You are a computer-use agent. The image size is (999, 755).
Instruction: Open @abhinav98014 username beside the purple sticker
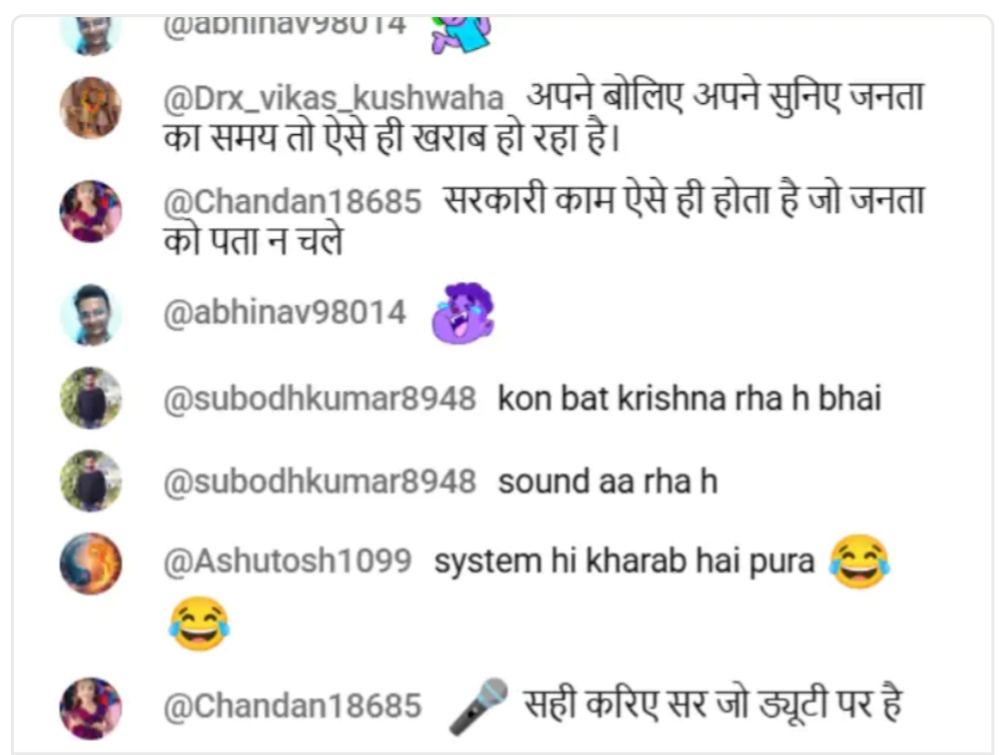[284, 312]
